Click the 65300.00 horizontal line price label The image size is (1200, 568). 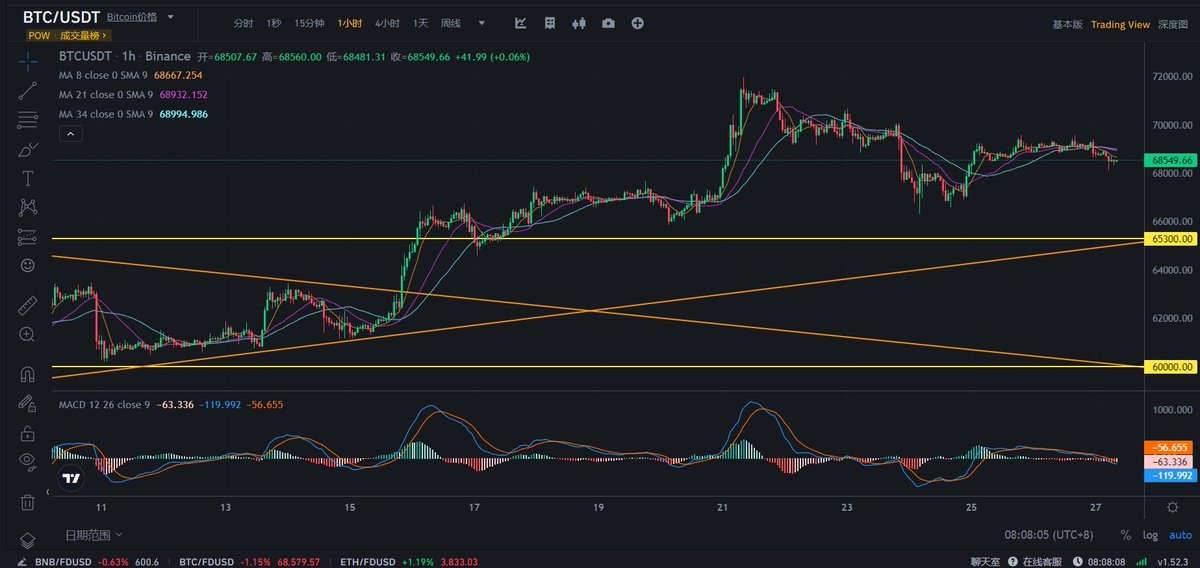point(1172,240)
